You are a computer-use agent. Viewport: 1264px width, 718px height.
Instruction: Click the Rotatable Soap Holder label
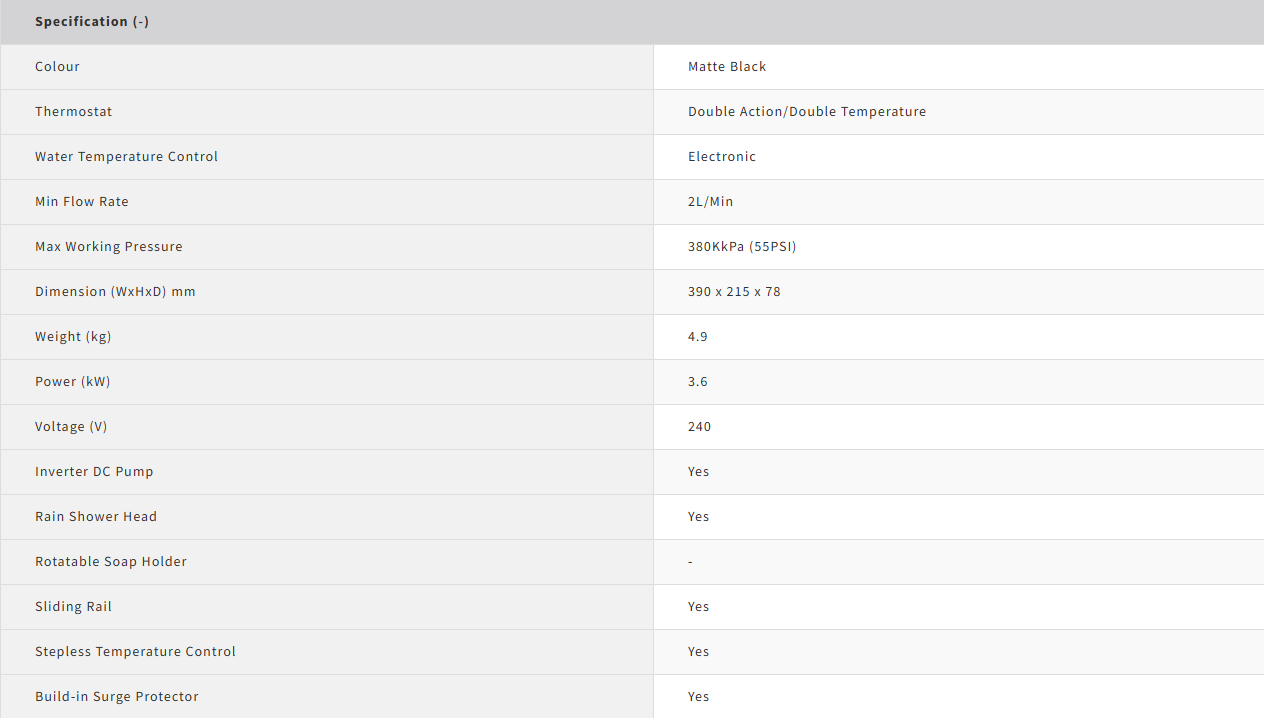[111, 562]
